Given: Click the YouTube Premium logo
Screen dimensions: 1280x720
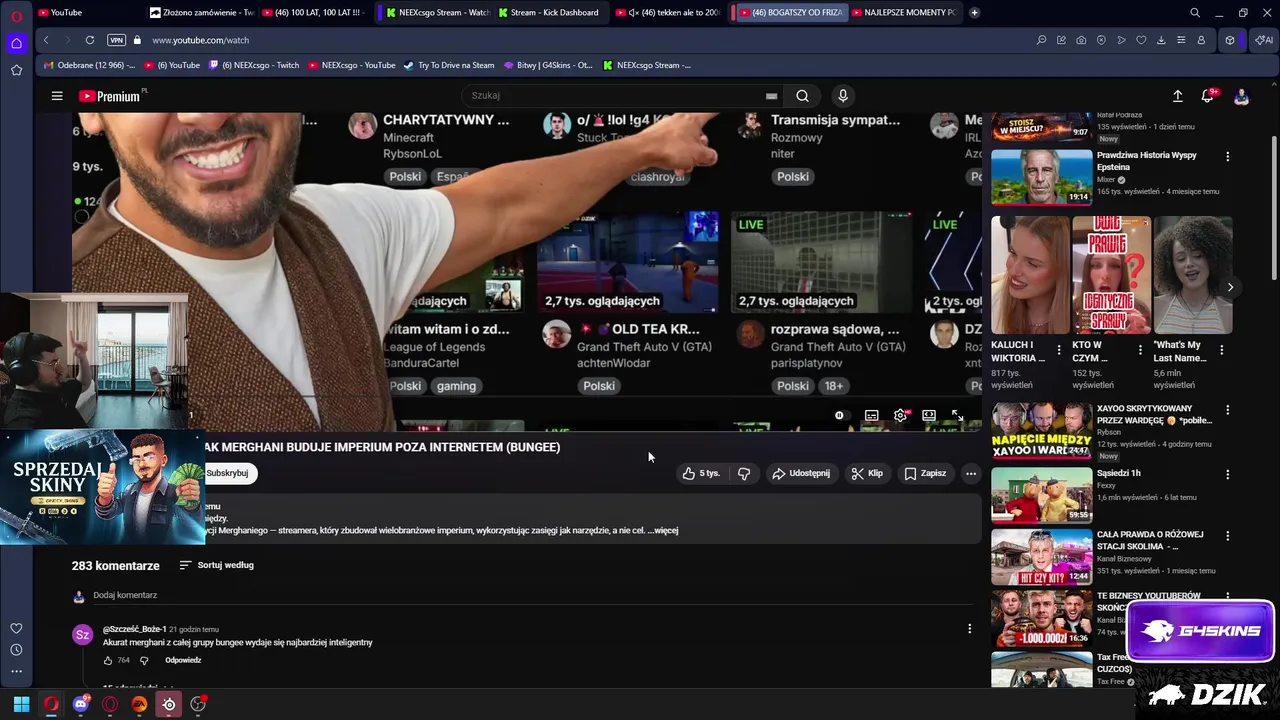Looking at the screenshot, I should [x=109, y=96].
